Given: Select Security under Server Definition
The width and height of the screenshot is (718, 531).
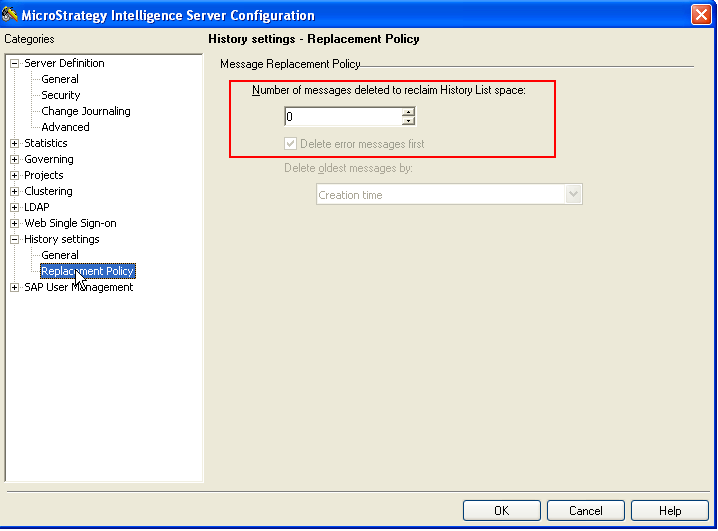Looking at the screenshot, I should pos(60,95).
